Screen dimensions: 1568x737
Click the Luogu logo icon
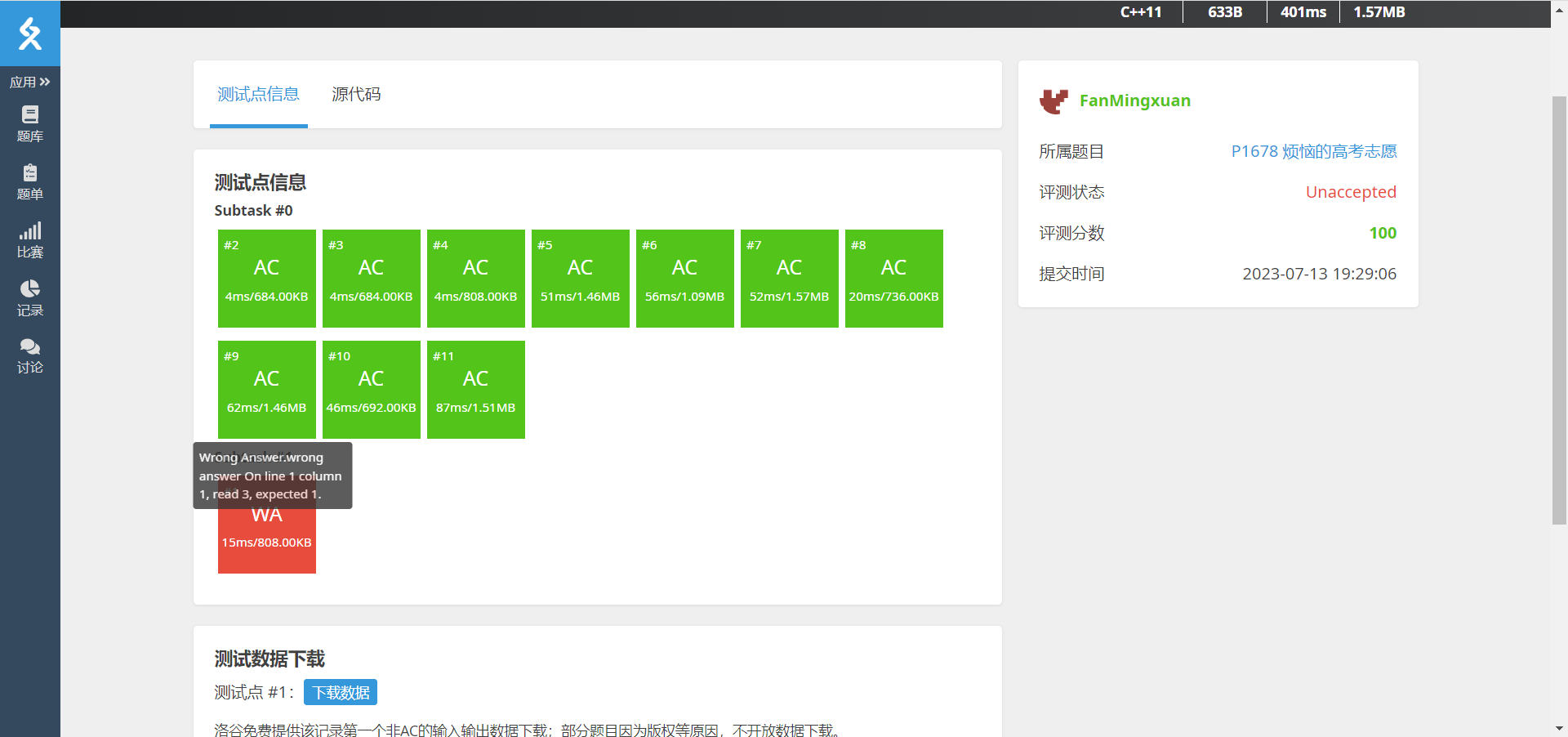(30, 33)
